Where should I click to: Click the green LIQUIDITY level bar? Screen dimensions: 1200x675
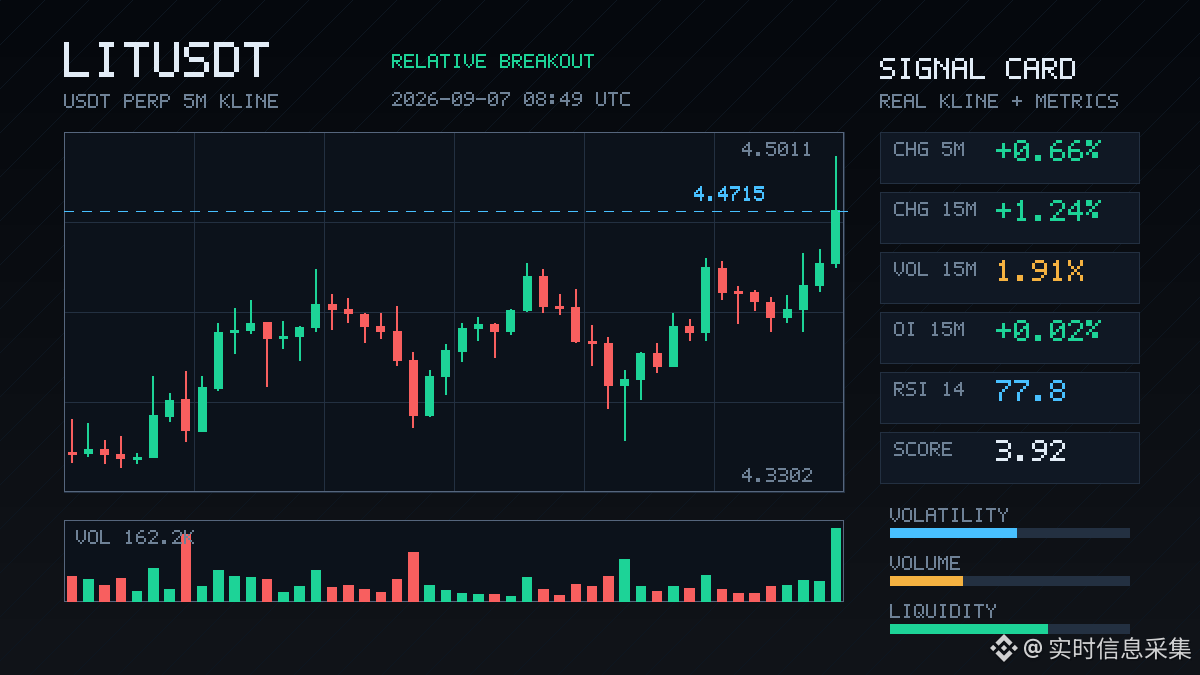[969, 629]
